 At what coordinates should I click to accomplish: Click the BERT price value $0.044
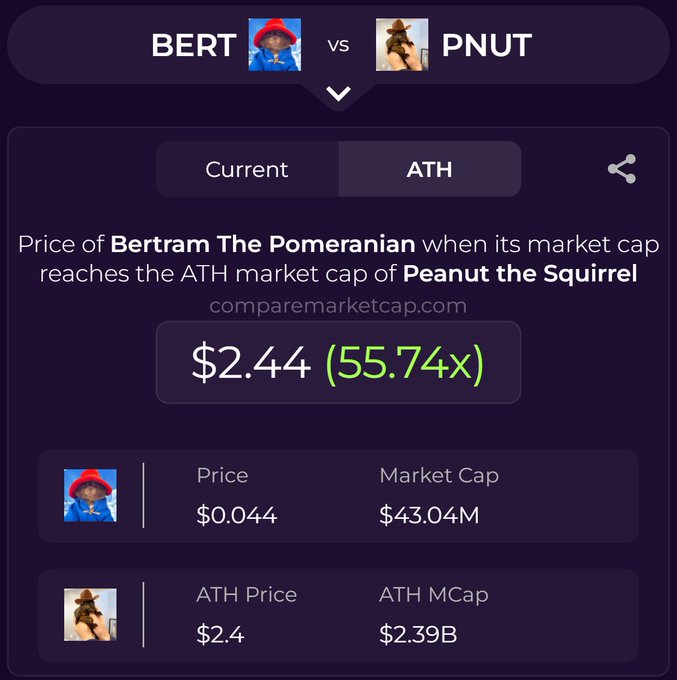[236, 516]
